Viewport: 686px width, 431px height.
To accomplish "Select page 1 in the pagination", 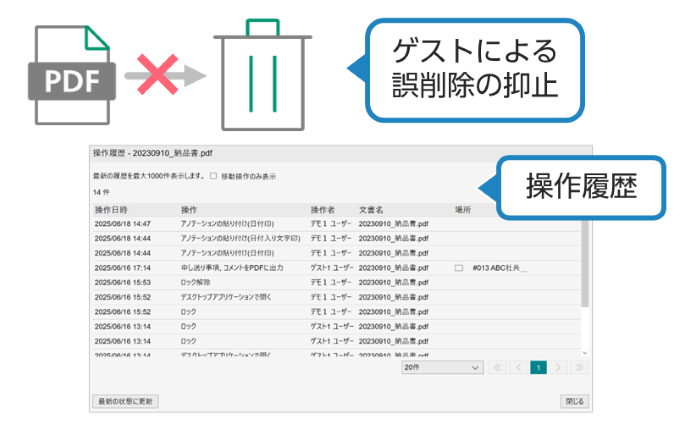I will click(x=539, y=367).
